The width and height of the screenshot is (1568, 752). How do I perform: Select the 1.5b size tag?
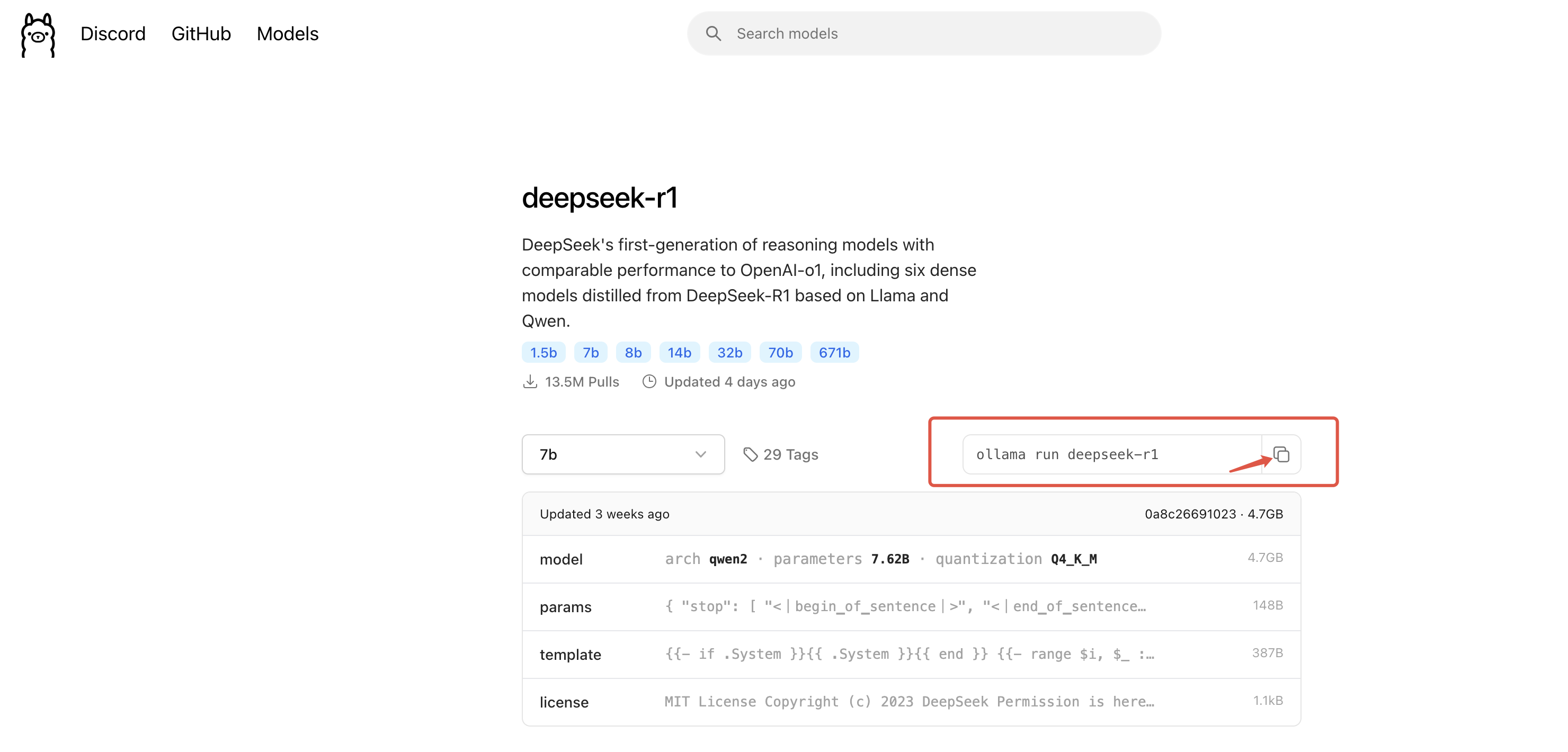click(543, 352)
